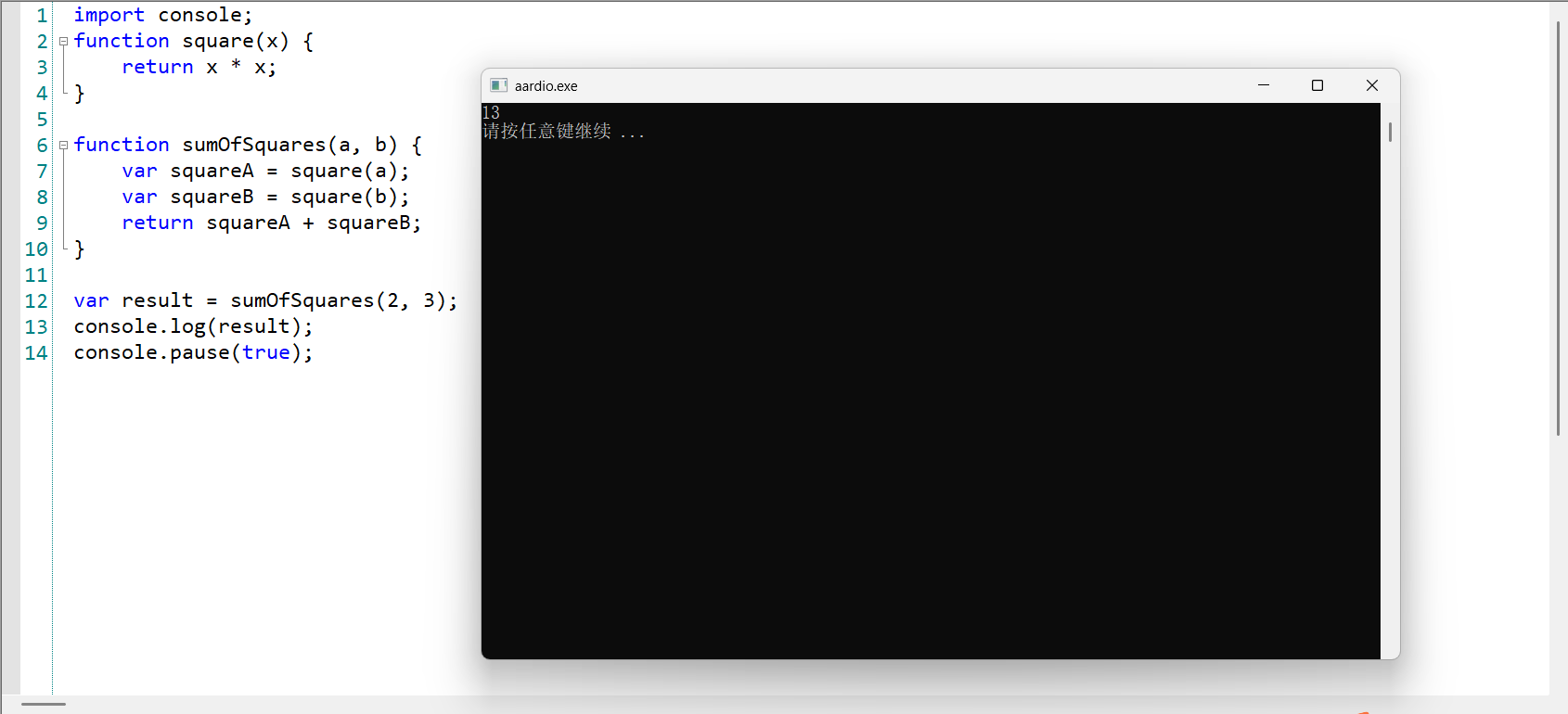Image resolution: width=1568 pixels, height=714 pixels.
Task: Click the console window scrollbar thumb
Action: 1390,132
